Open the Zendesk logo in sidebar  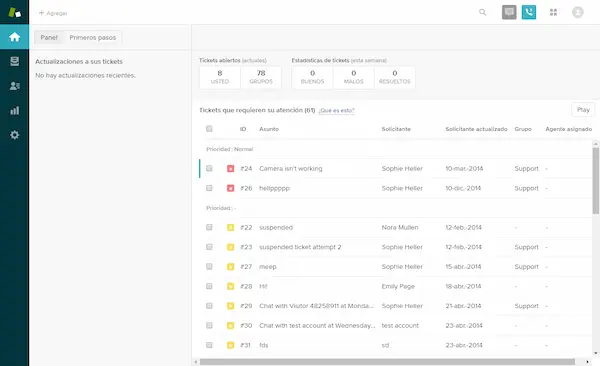pos(14,12)
